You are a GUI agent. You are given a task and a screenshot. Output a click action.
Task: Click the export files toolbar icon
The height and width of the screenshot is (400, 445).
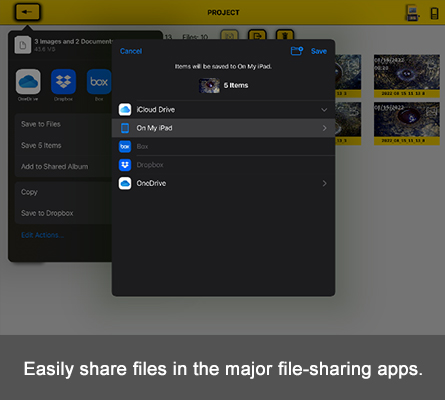(x=257, y=35)
